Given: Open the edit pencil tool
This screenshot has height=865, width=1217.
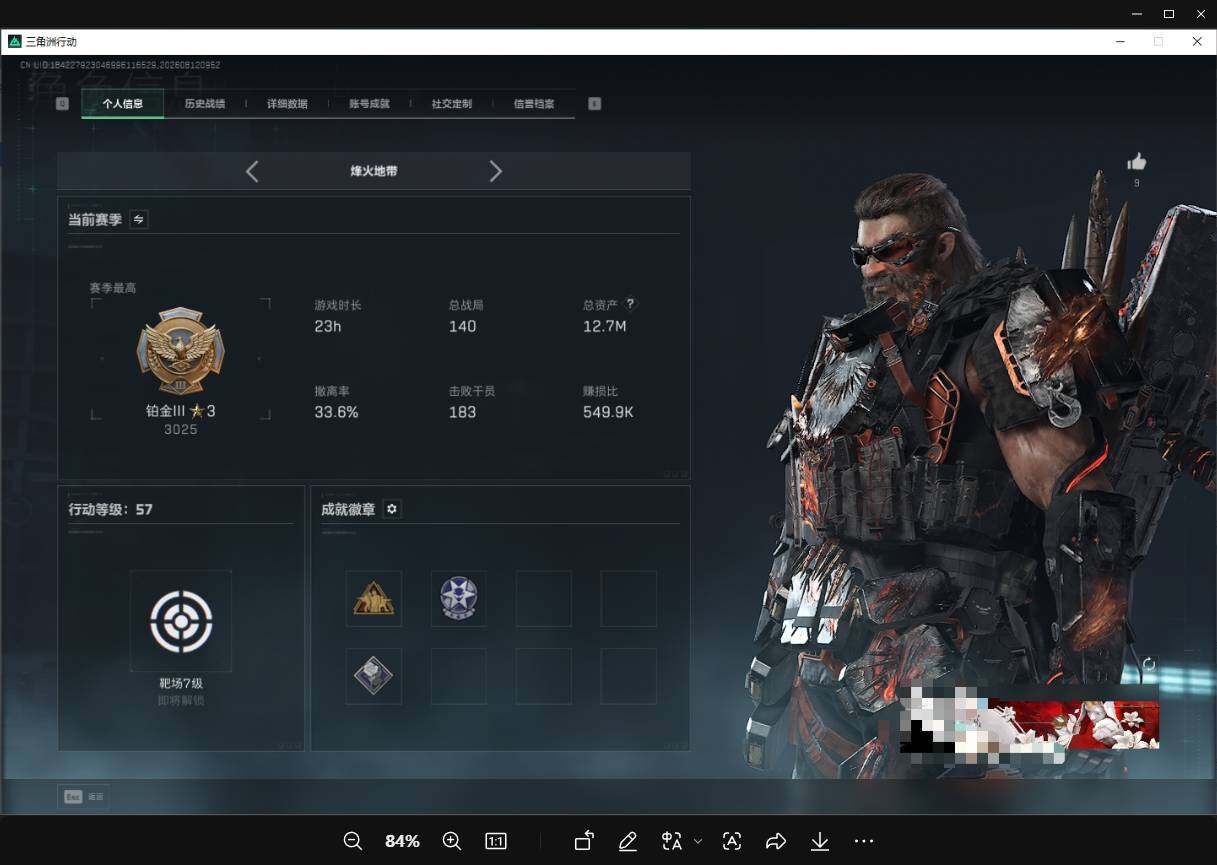Looking at the screenshot, I should pos(628,841).
